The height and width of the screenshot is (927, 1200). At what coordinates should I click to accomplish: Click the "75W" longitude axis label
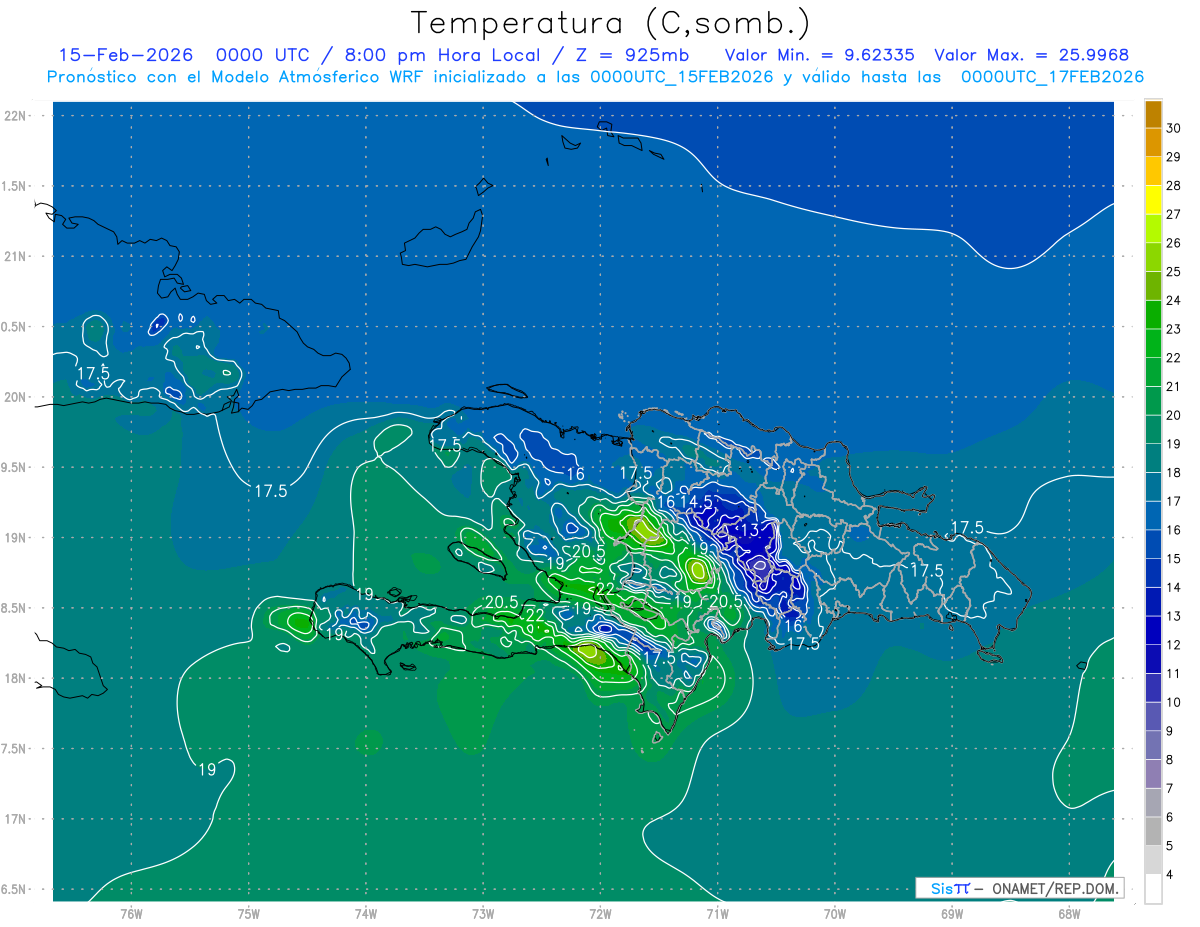coord(249,914)
